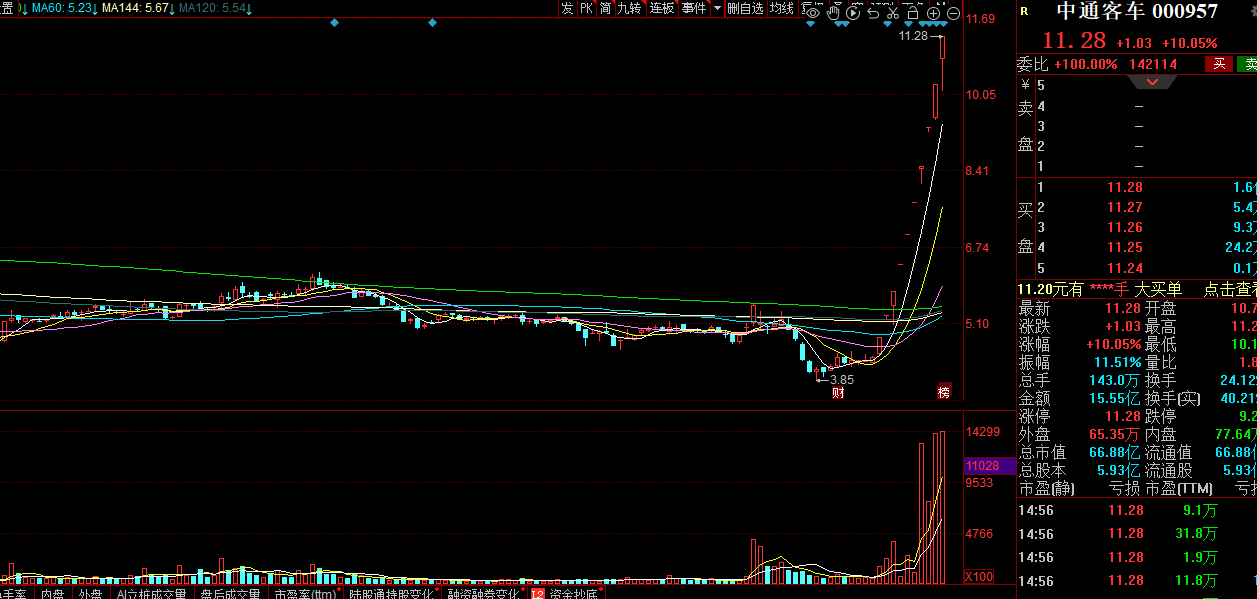Zoom out with the minus circle icon
This screenshot has height=599, width=1257.
[x=953, y=13]
